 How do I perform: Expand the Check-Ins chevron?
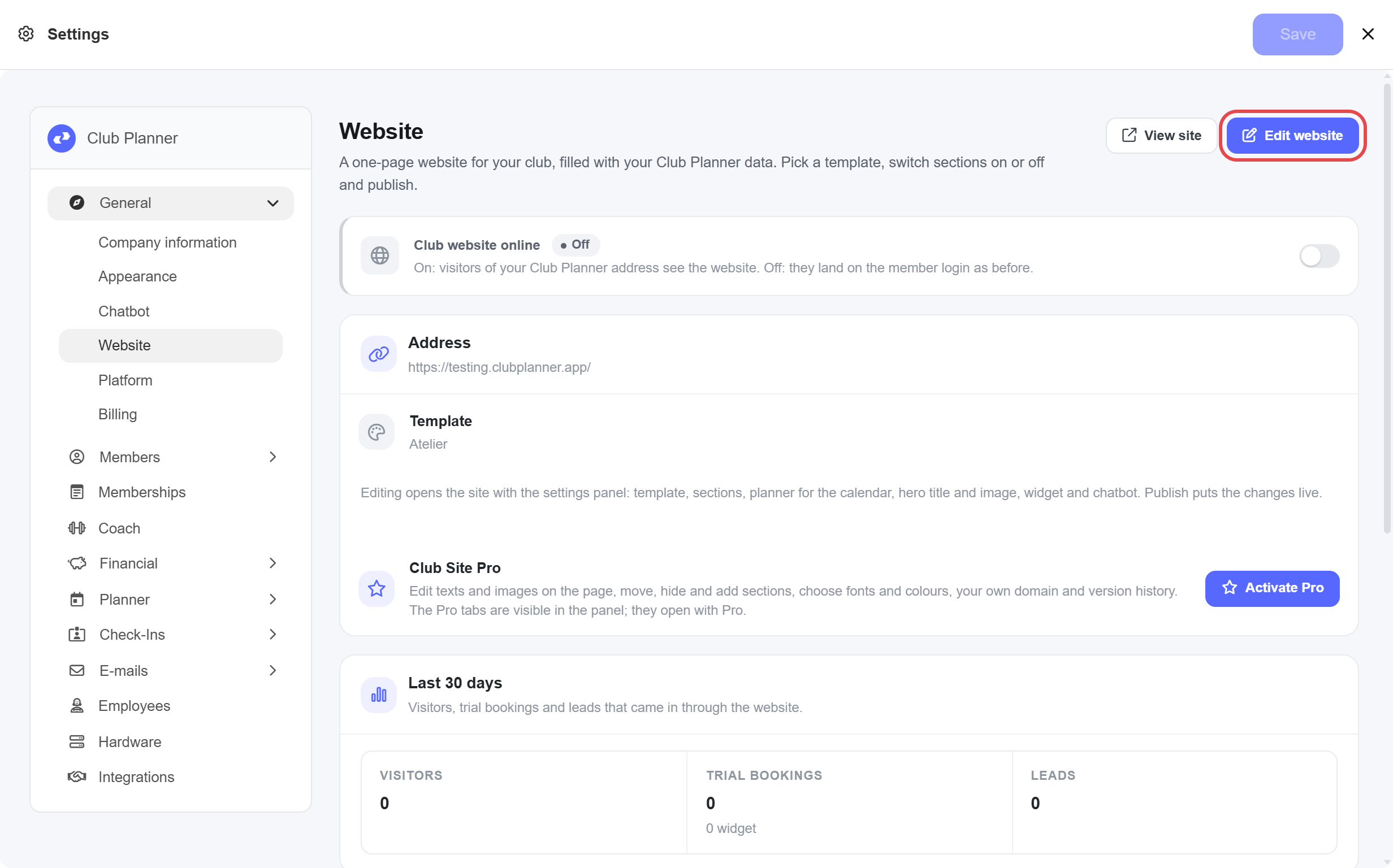[272, 635]
